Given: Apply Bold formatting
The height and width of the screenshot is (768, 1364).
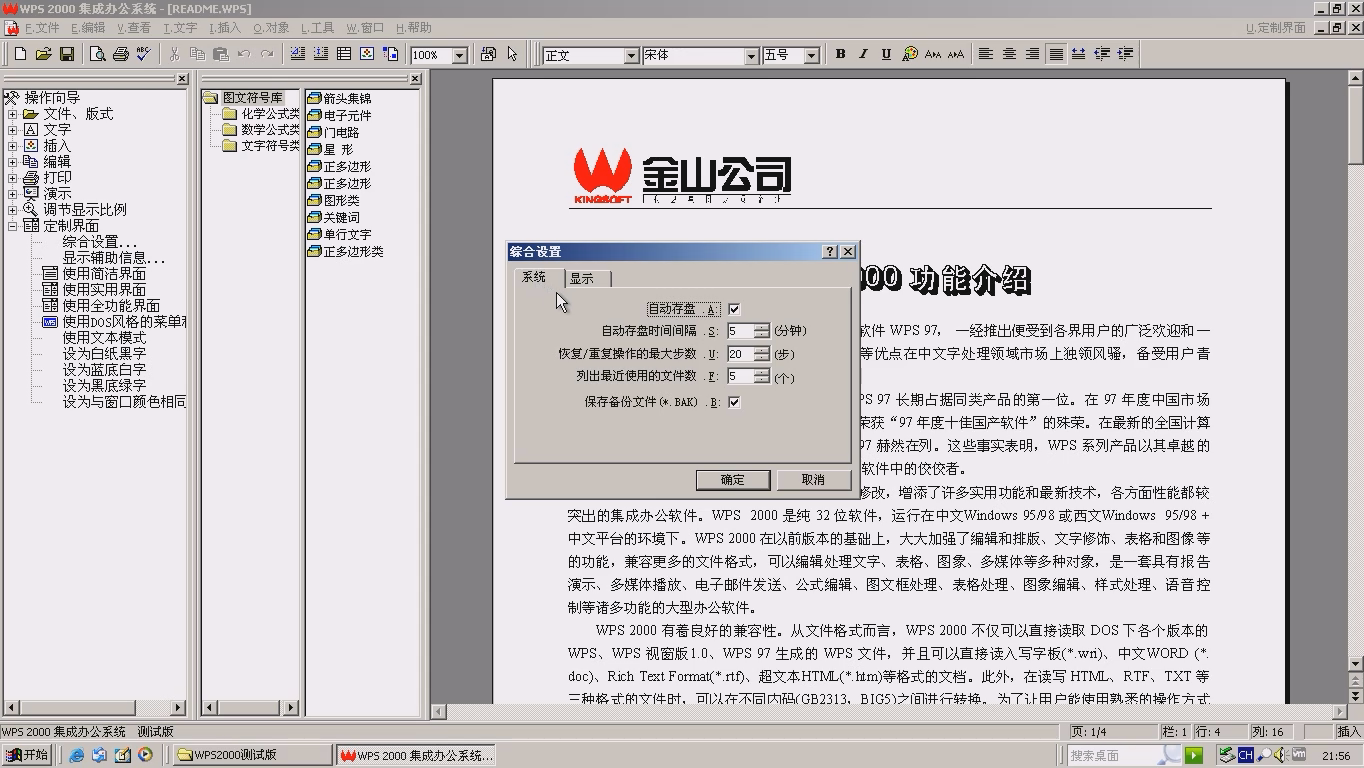Looking at the screenshot, I should 840,54.
